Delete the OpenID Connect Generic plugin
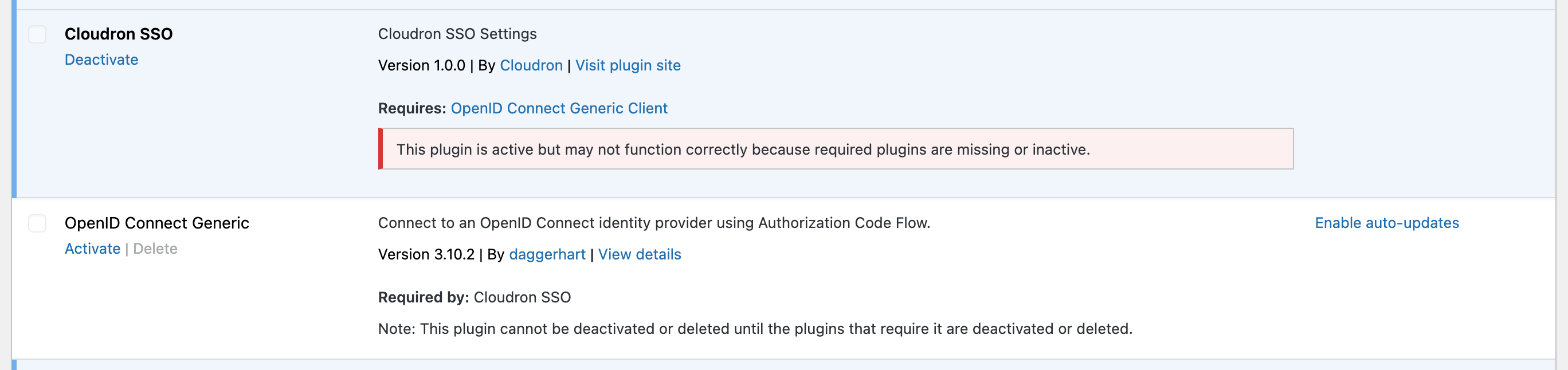 point(155,249)
